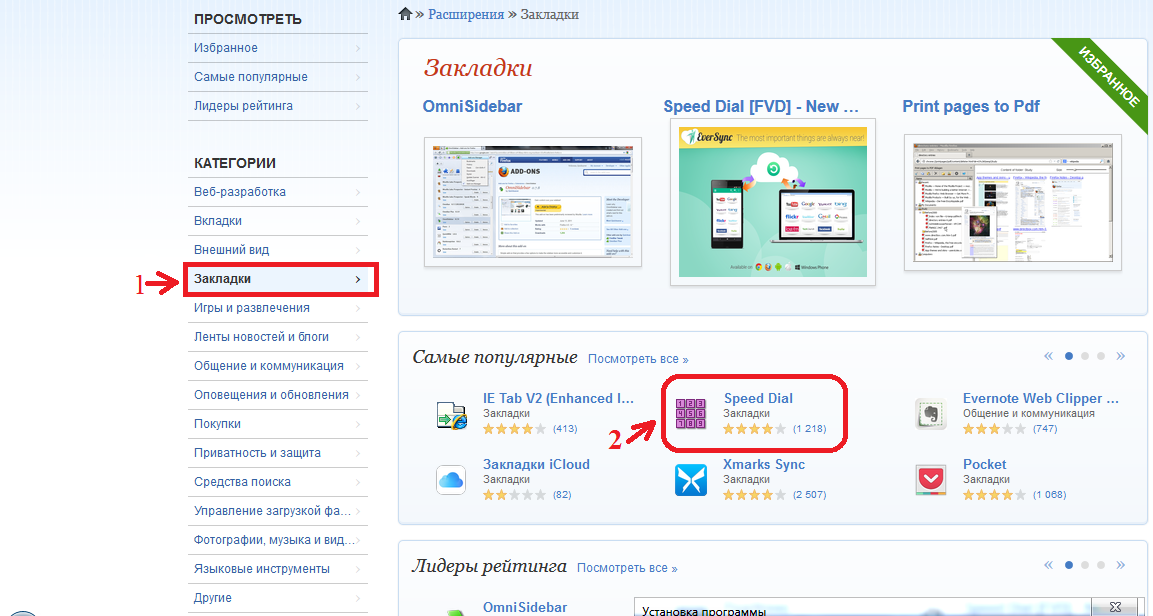The height and width of the screenshot is (616, 1153).
Task: Click the Speed Dial purple grid icon
Action: (x=690, y=414)
